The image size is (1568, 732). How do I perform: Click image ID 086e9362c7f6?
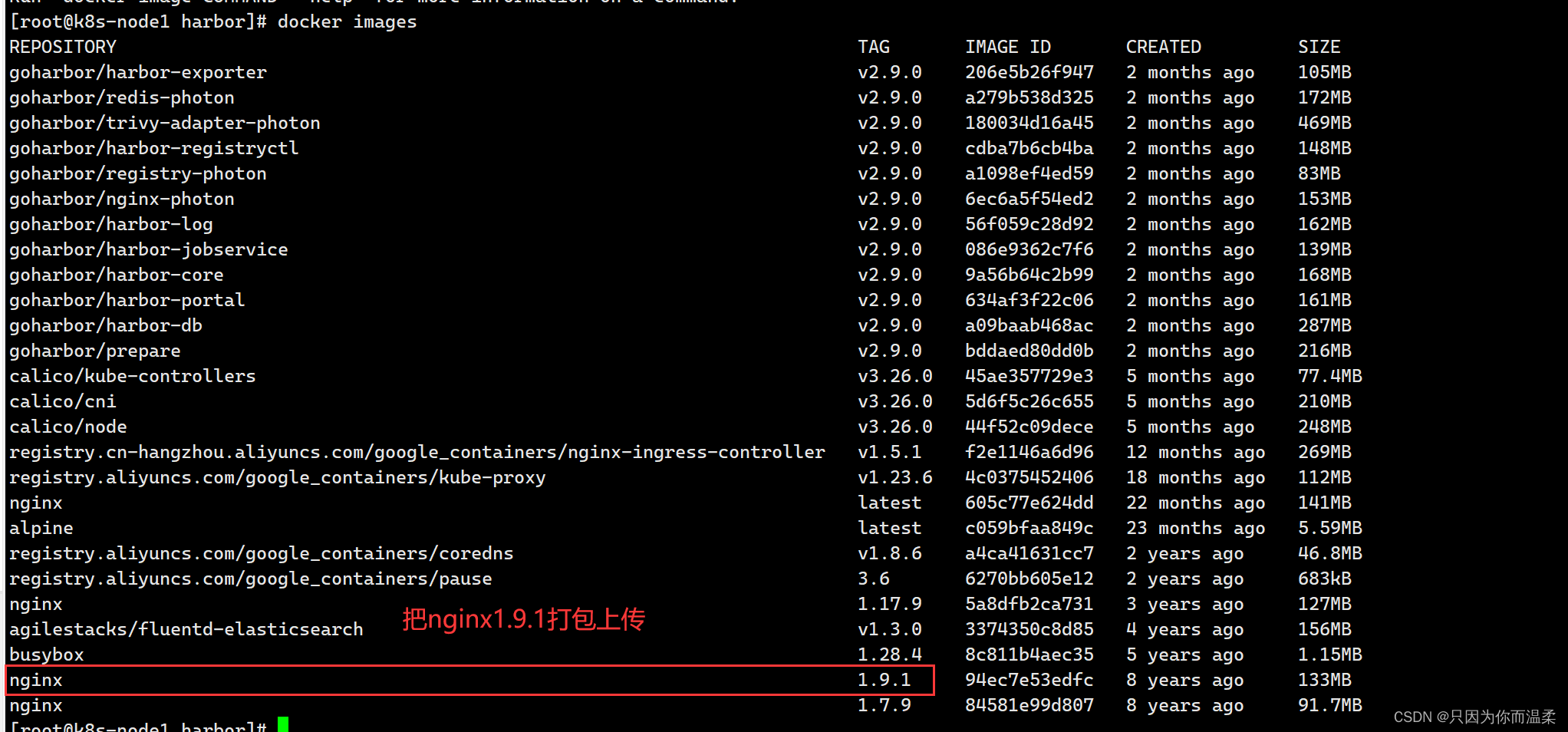pos(1029,250)
